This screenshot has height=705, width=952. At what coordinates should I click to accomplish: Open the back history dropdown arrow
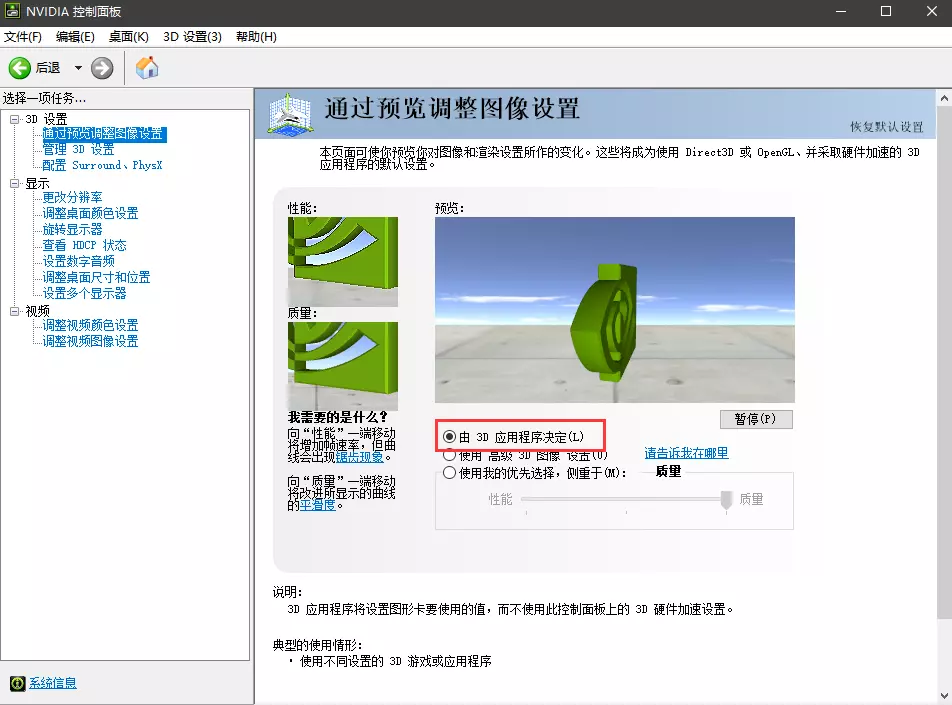tap(78, 68)
